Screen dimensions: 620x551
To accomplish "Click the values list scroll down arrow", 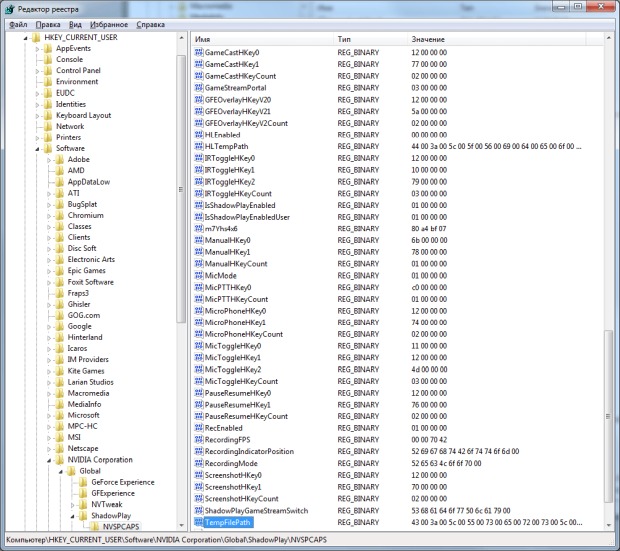I will 608,525.
